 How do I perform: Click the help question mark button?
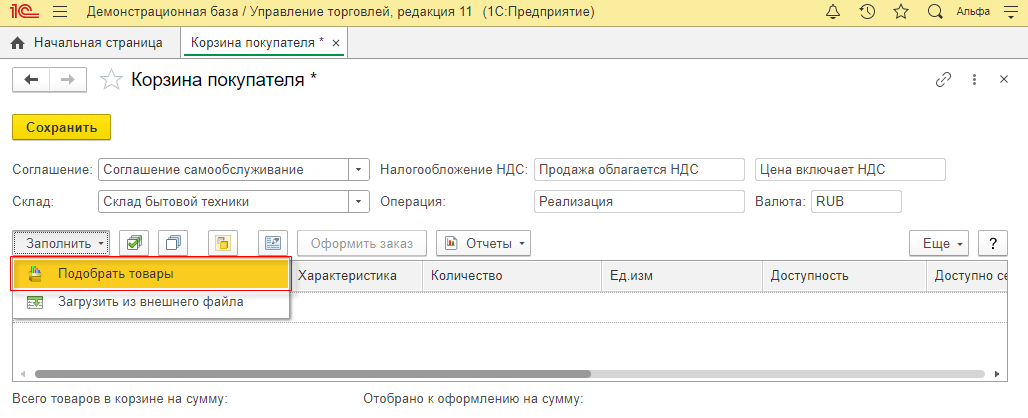[x=991, y=243]
